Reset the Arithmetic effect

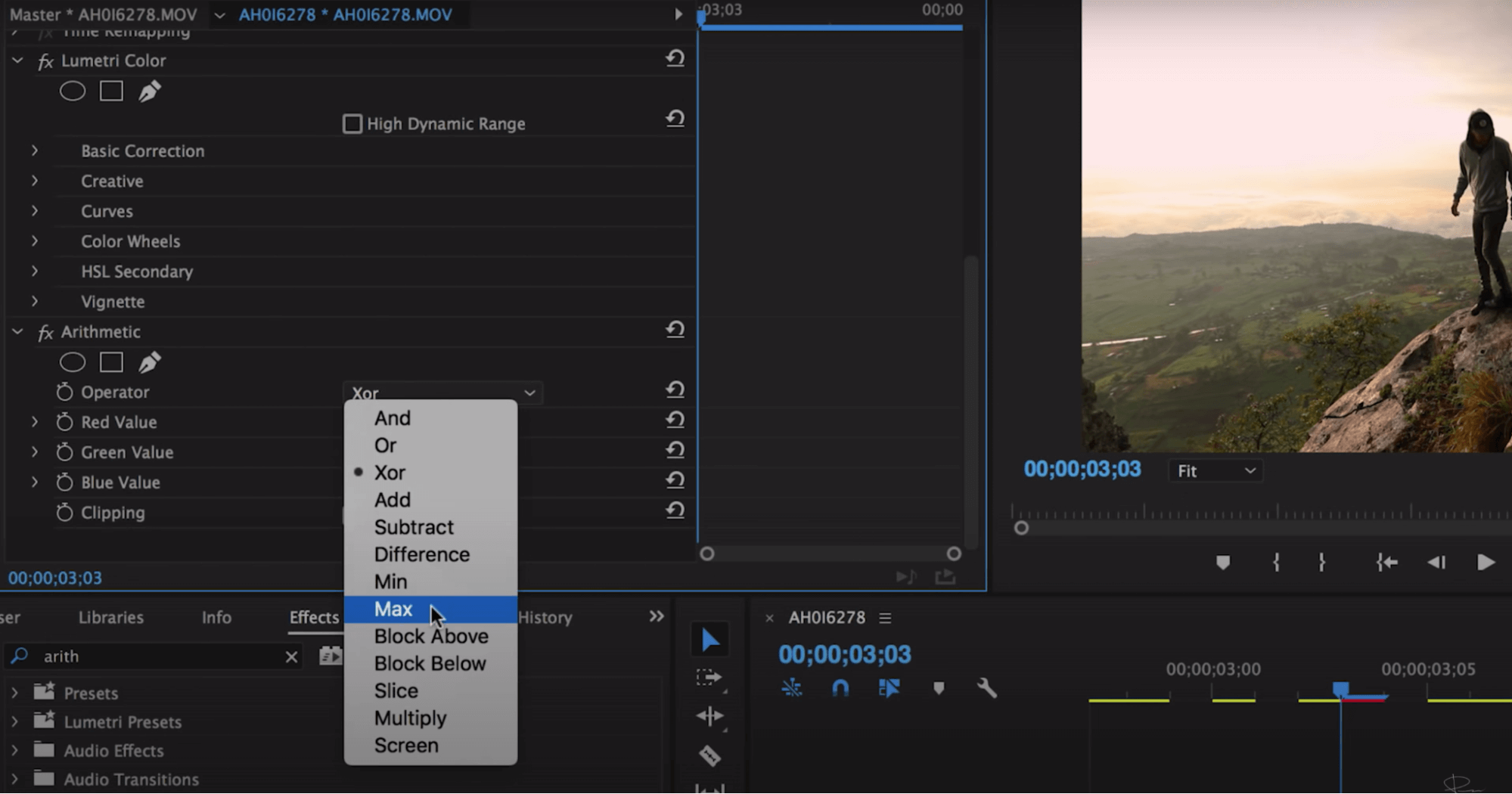coord(675,330)
